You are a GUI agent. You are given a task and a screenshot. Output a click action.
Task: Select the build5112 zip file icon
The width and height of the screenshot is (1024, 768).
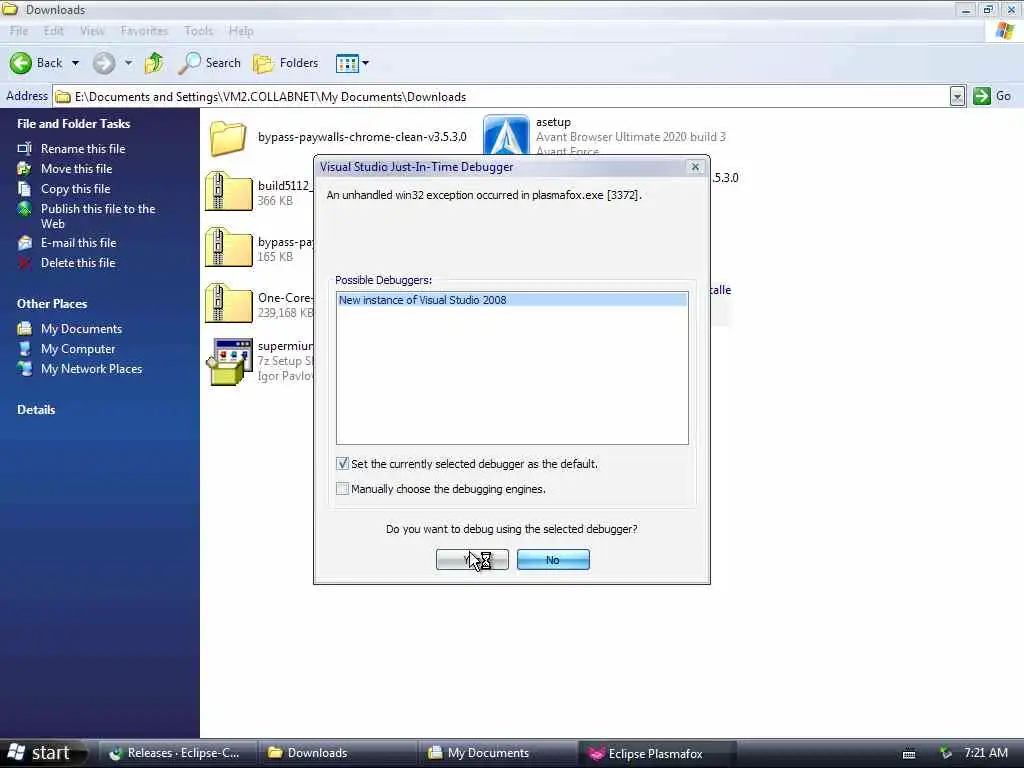[228, 191]
